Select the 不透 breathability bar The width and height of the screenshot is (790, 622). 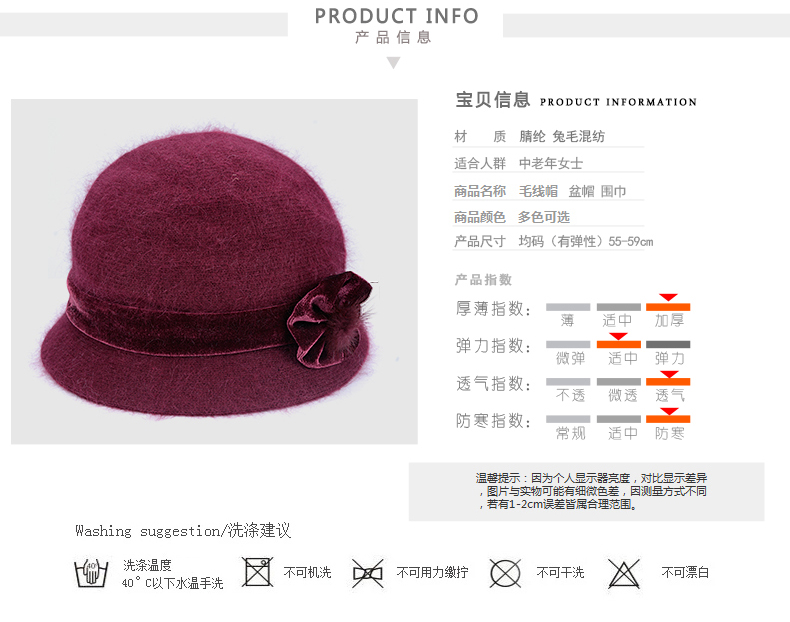pyautogui.click(x=568, y=382)
